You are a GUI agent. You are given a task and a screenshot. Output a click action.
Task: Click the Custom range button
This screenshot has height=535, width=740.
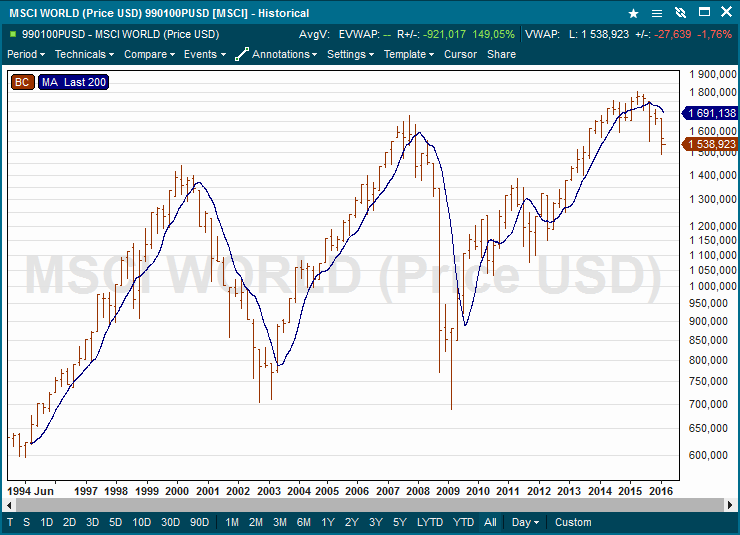tap(573, 522)
